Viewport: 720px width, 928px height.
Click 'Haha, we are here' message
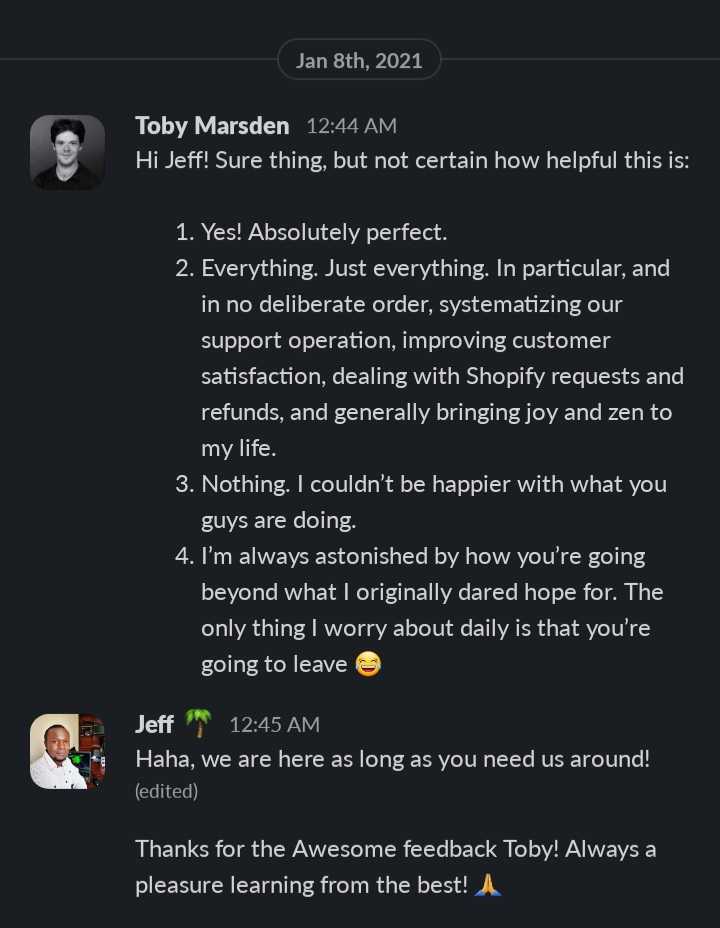[x=393, y=759]
